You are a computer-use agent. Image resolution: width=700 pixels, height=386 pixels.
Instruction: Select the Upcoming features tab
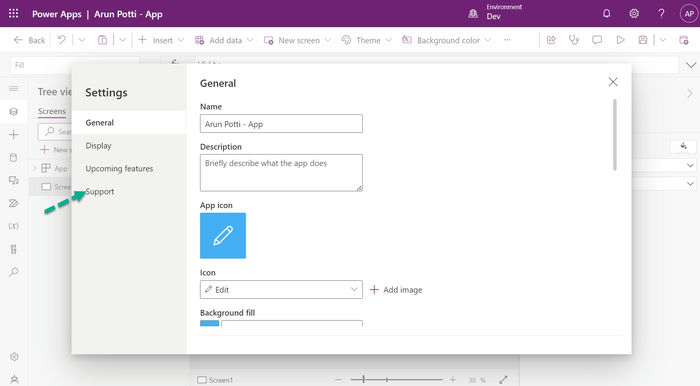click(129, 169)
